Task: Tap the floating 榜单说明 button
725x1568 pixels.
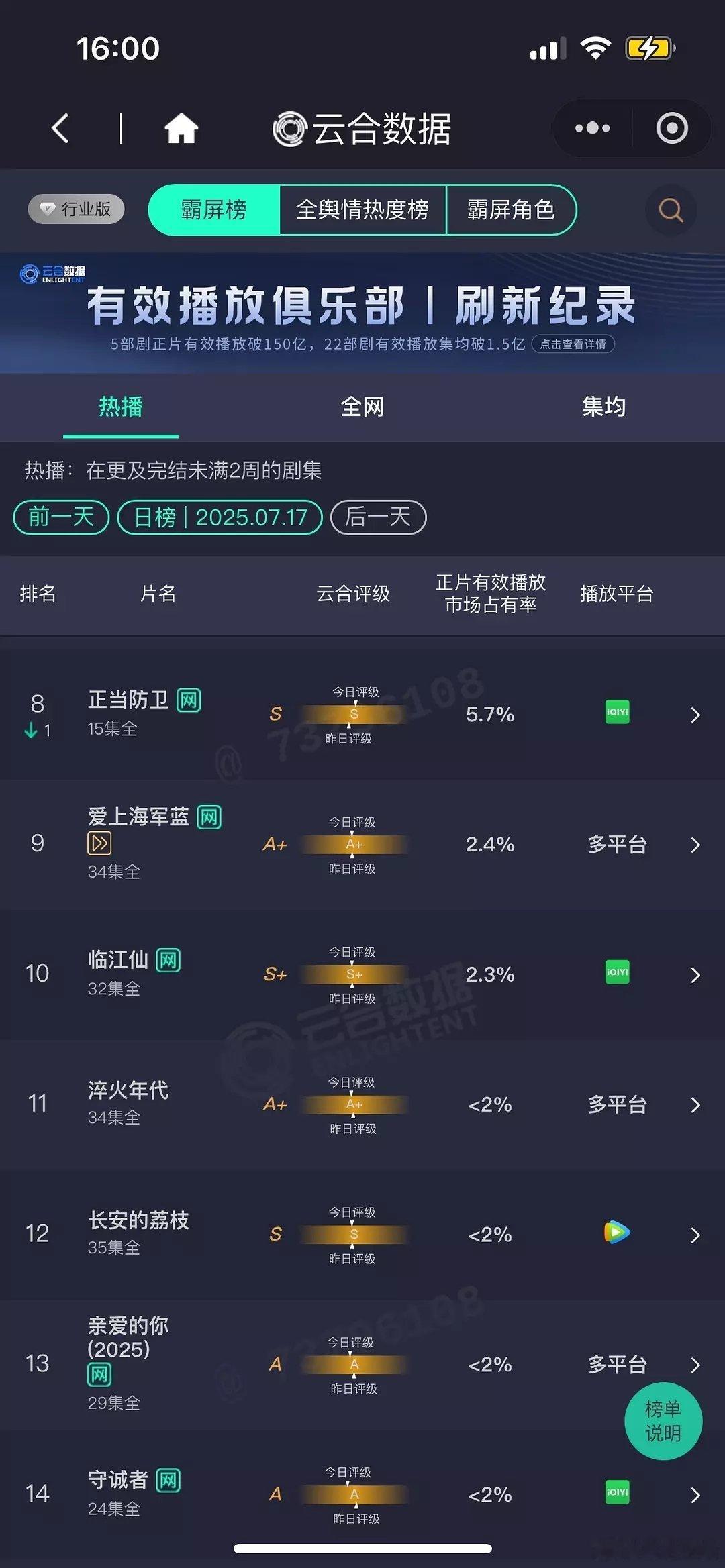Action: 663,1421
